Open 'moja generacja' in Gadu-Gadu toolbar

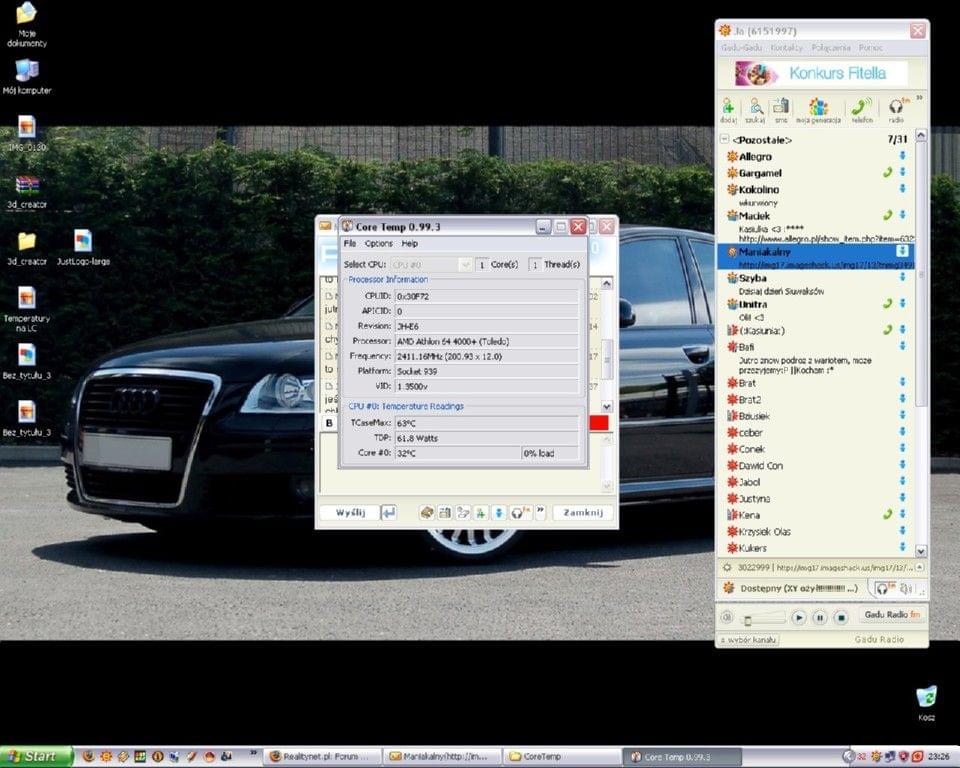818,108
